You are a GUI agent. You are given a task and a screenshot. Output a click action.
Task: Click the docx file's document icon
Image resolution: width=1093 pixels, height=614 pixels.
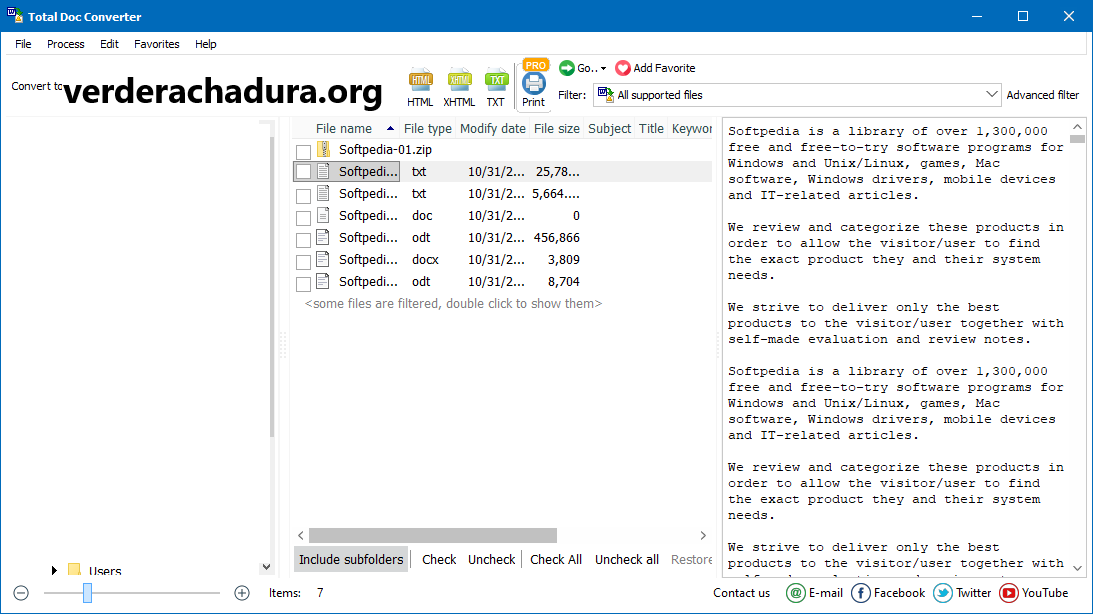point(323,259)
